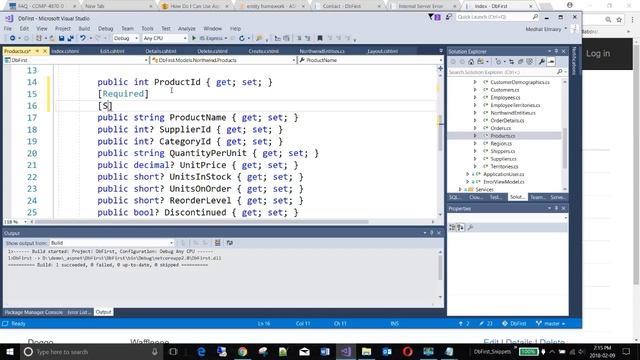Click Preview Selected Items icon in Solution Explorer
Screen dimensions: 640x360
pos(551,62)
